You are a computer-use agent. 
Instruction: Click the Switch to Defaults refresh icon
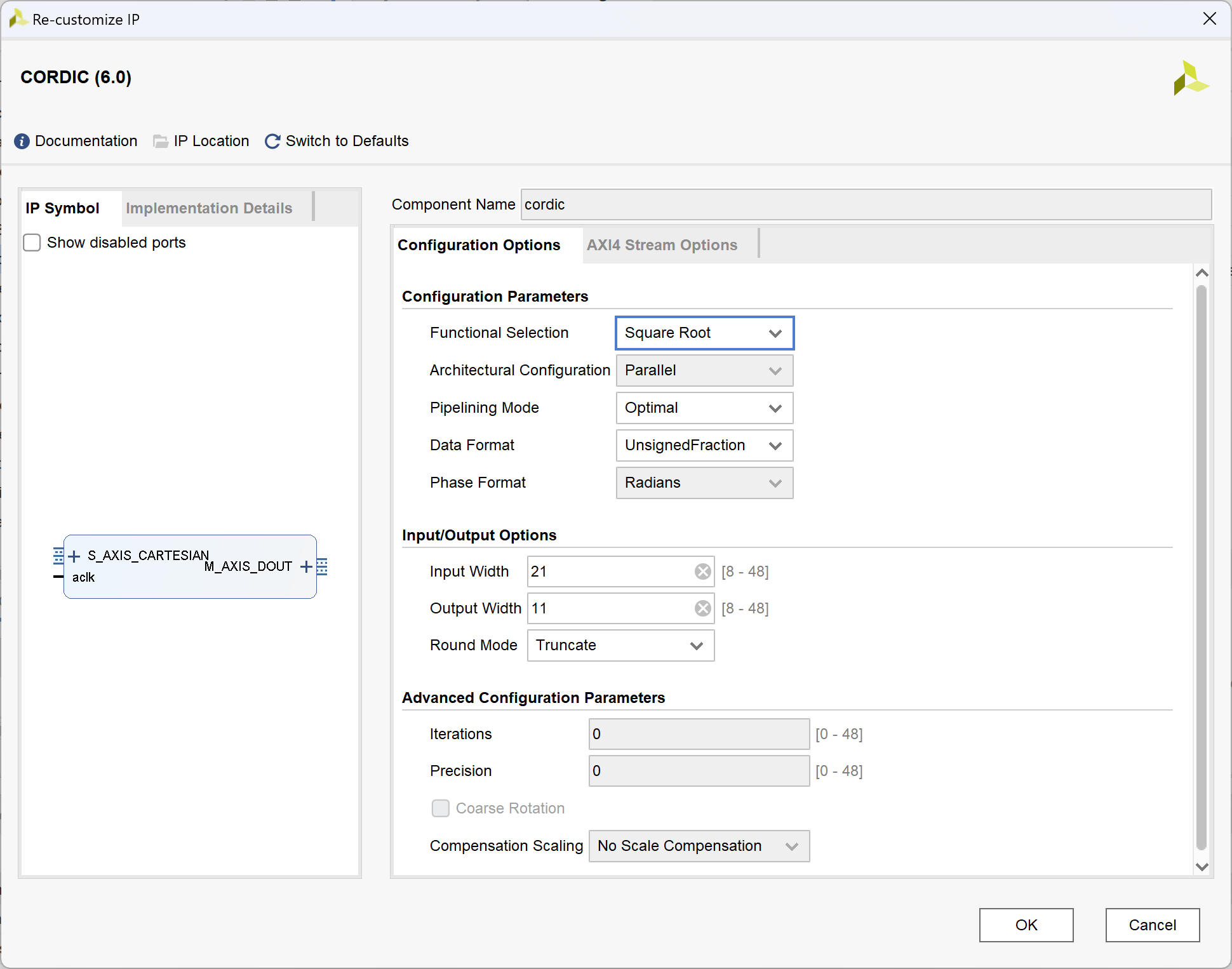(272, 141)
